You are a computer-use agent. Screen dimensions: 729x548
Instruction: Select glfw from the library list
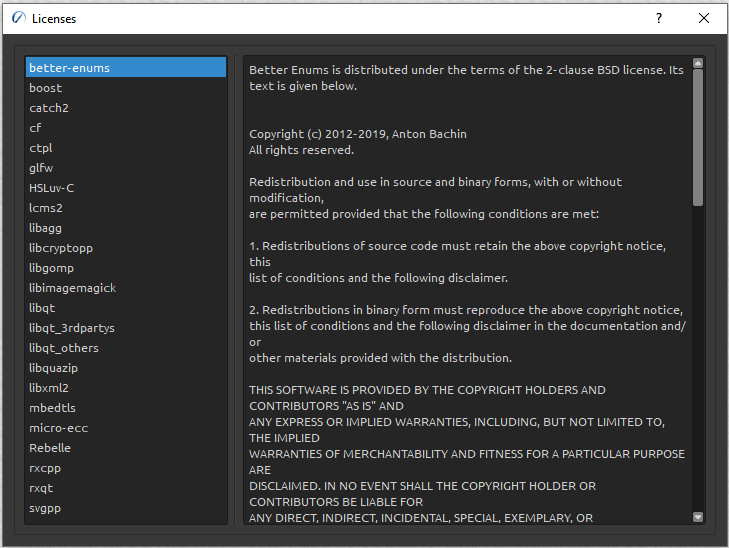point(41,168)
